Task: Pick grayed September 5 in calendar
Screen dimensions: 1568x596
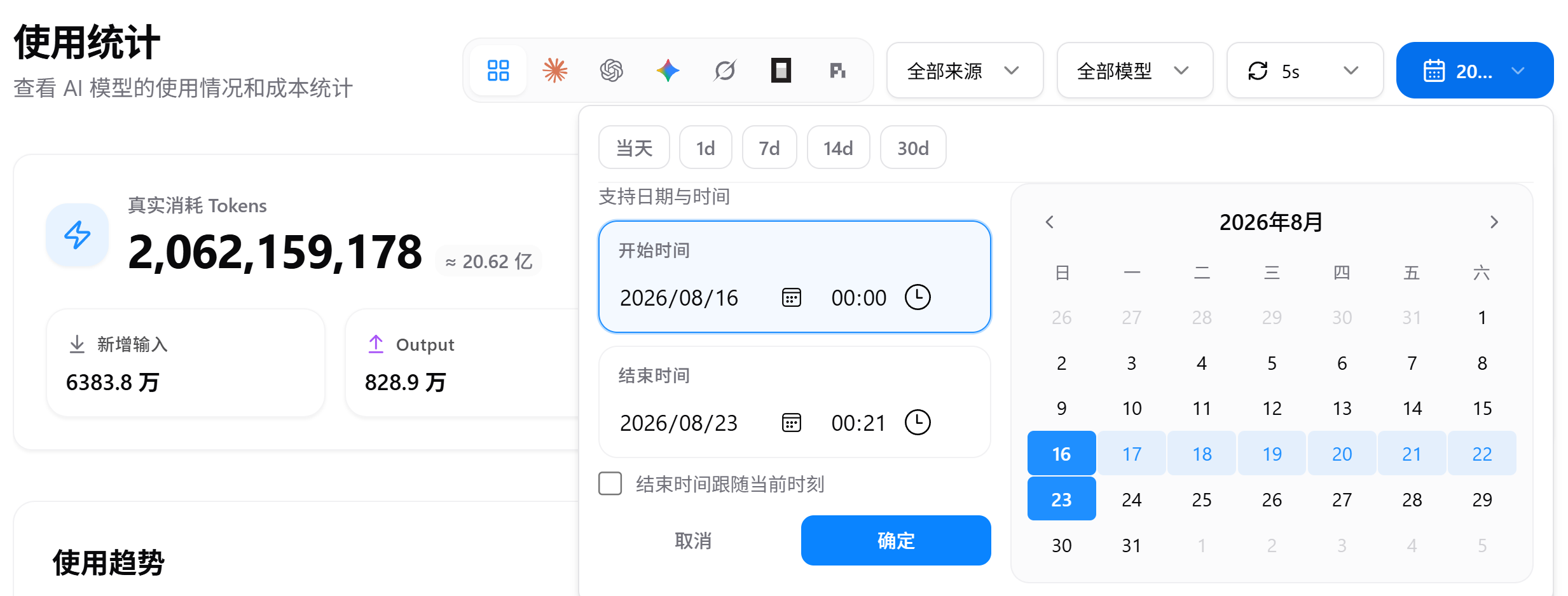Action: point(1482,545)
